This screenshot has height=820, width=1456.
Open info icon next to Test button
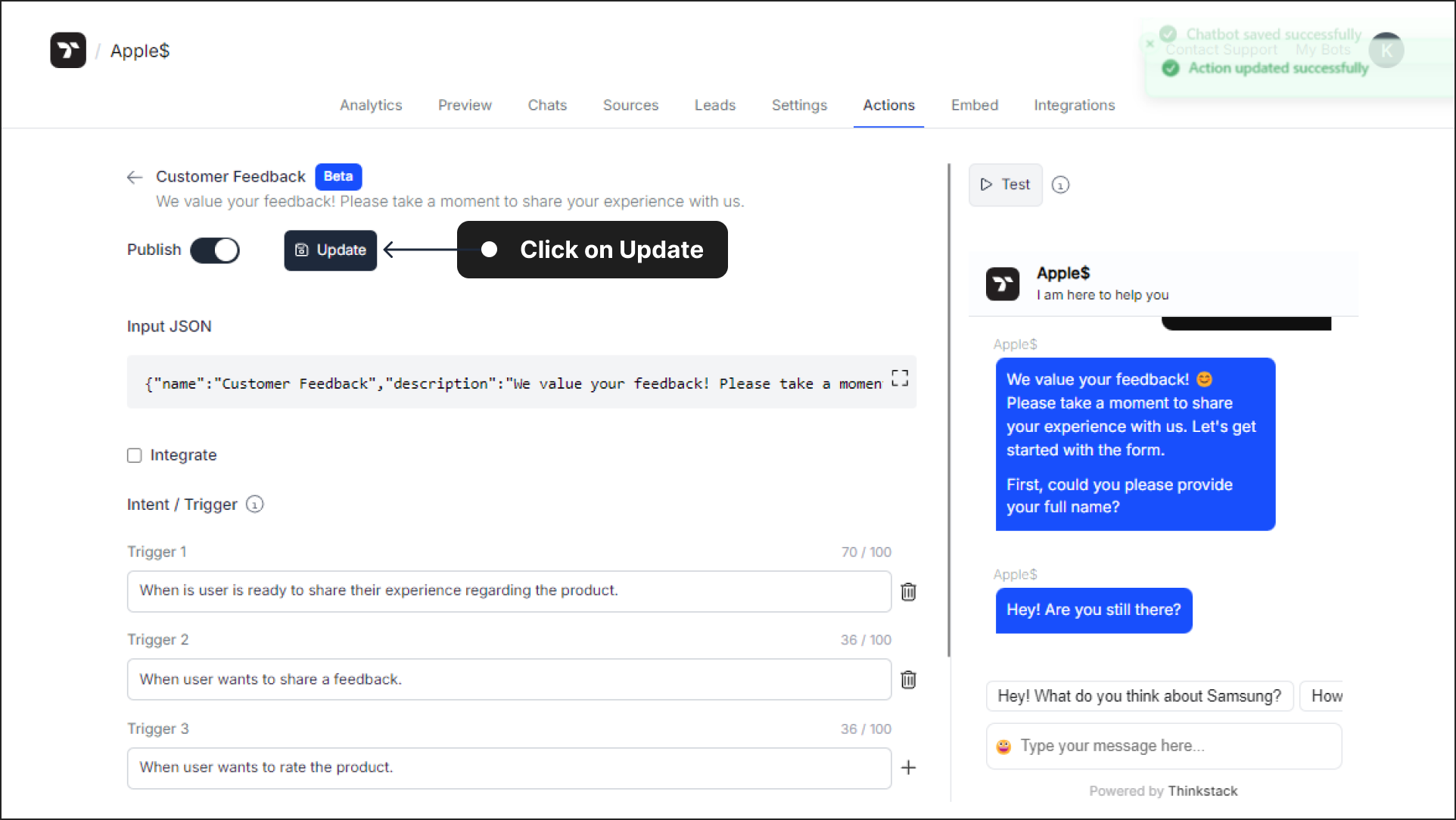1060,185
